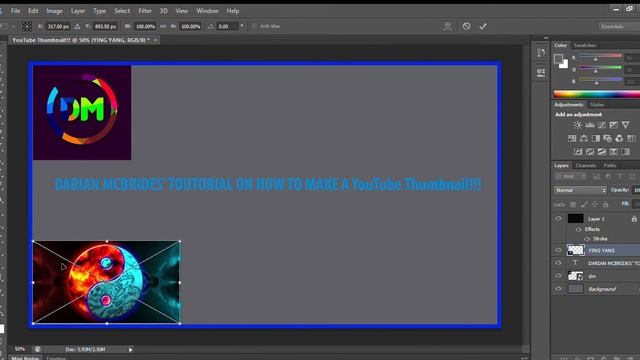640x360 pixels.
Task: Add a Levels adjustment
Action: [x=590, y=125]
